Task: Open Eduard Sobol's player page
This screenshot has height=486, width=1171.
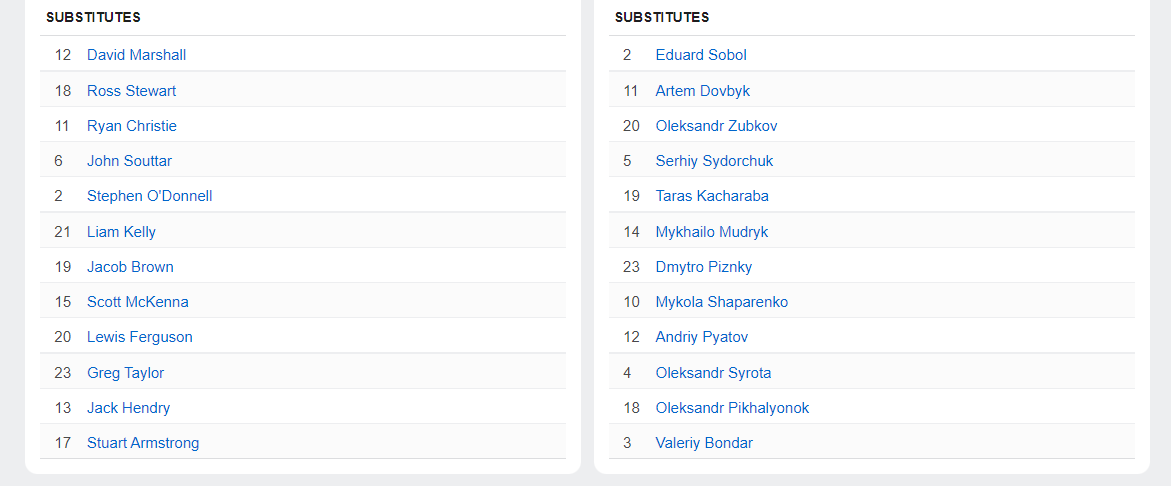Action: pos(701,55)
